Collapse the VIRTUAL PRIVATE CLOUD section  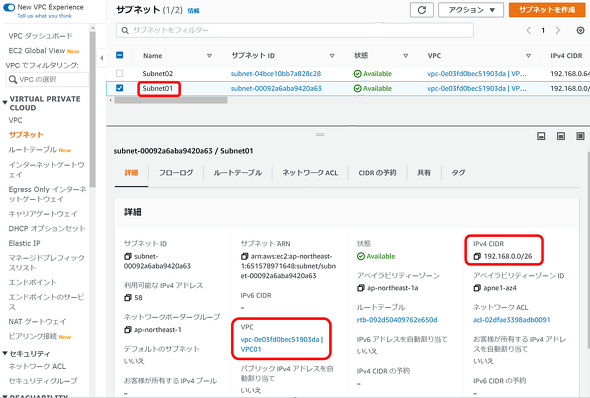(x=5, y=102)
